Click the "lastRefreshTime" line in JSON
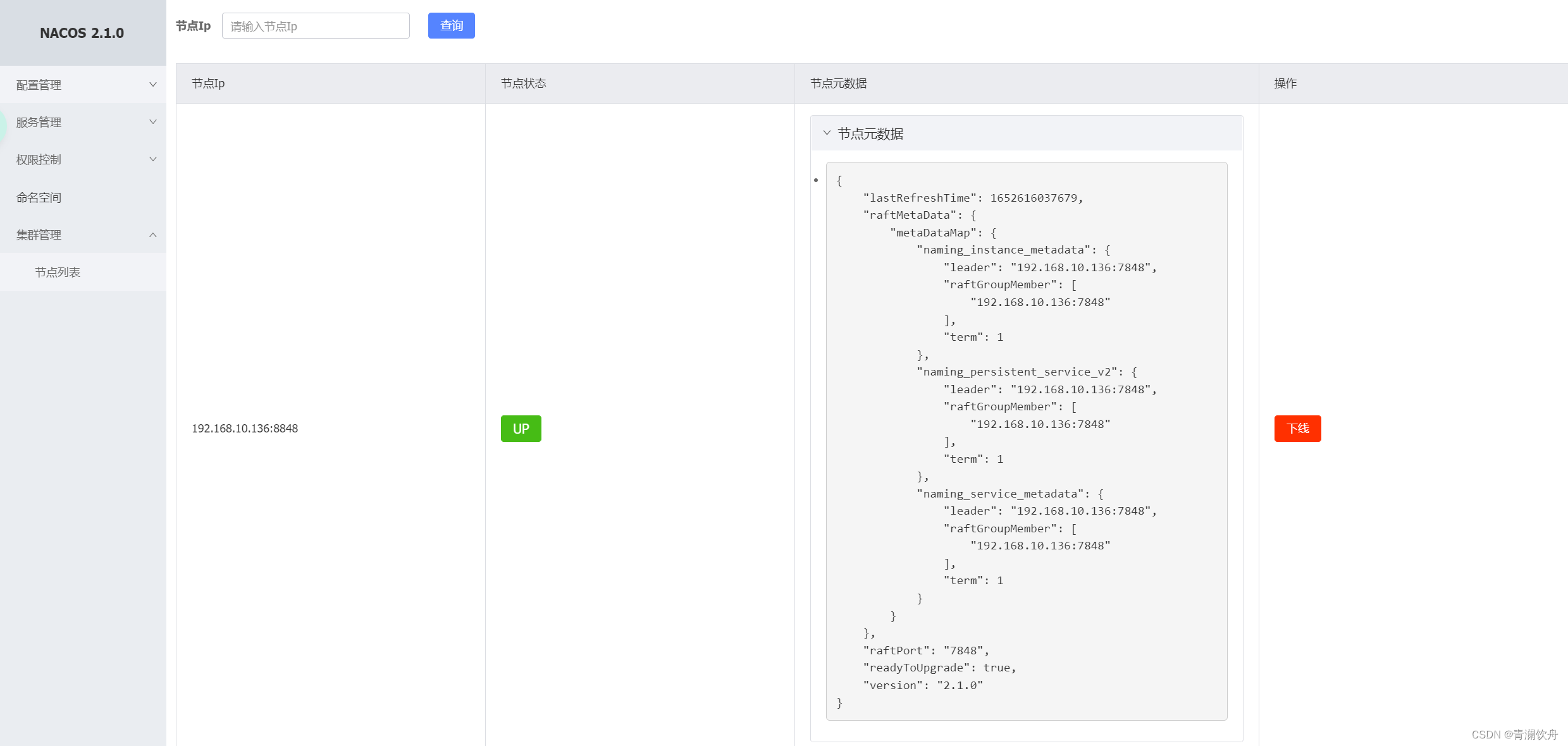Screen dimensions: 1568x746 (973, 198)
